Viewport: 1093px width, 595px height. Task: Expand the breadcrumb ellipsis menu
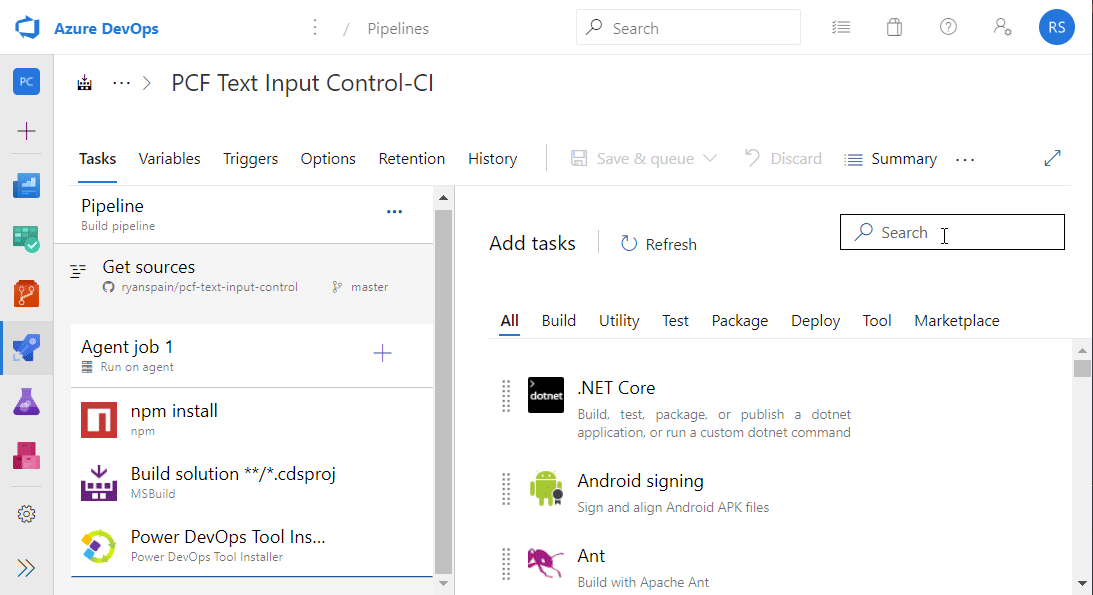(x=121, y=84)
